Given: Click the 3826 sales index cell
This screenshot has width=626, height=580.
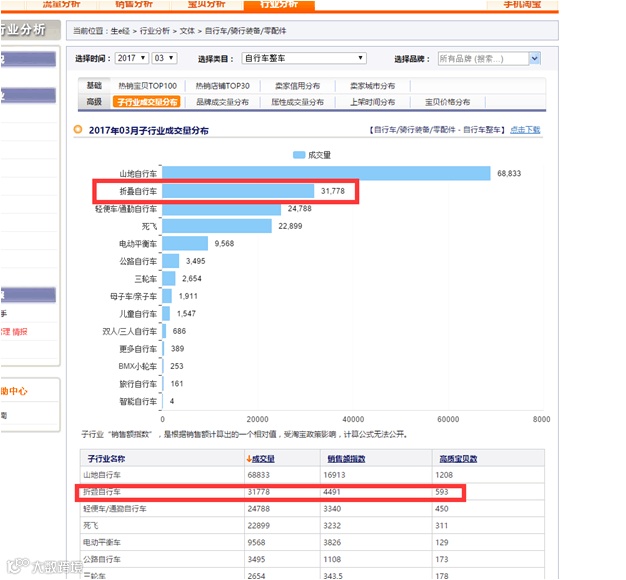Looking at the screenshot, I should [x=332, y=542].
